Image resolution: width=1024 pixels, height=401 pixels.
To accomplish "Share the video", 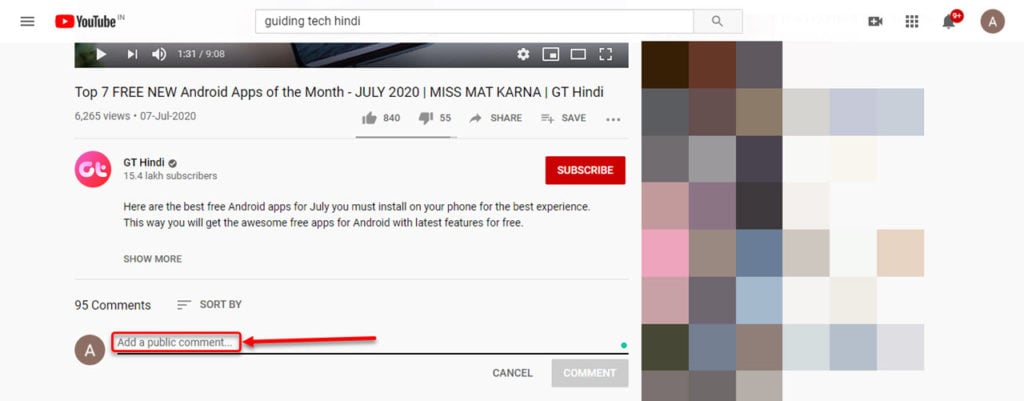I will pyautogui.click(x=496, y=118).
